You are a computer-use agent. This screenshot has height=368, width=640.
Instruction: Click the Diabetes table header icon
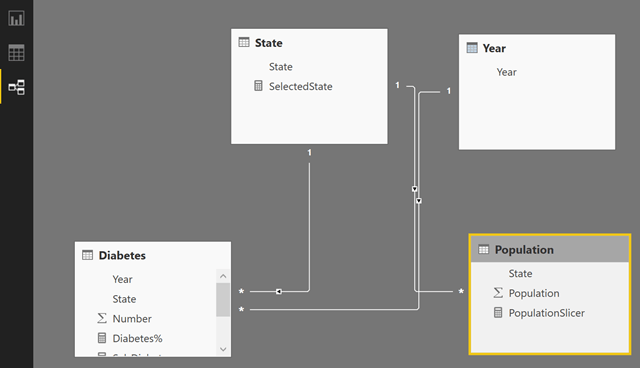88,255
